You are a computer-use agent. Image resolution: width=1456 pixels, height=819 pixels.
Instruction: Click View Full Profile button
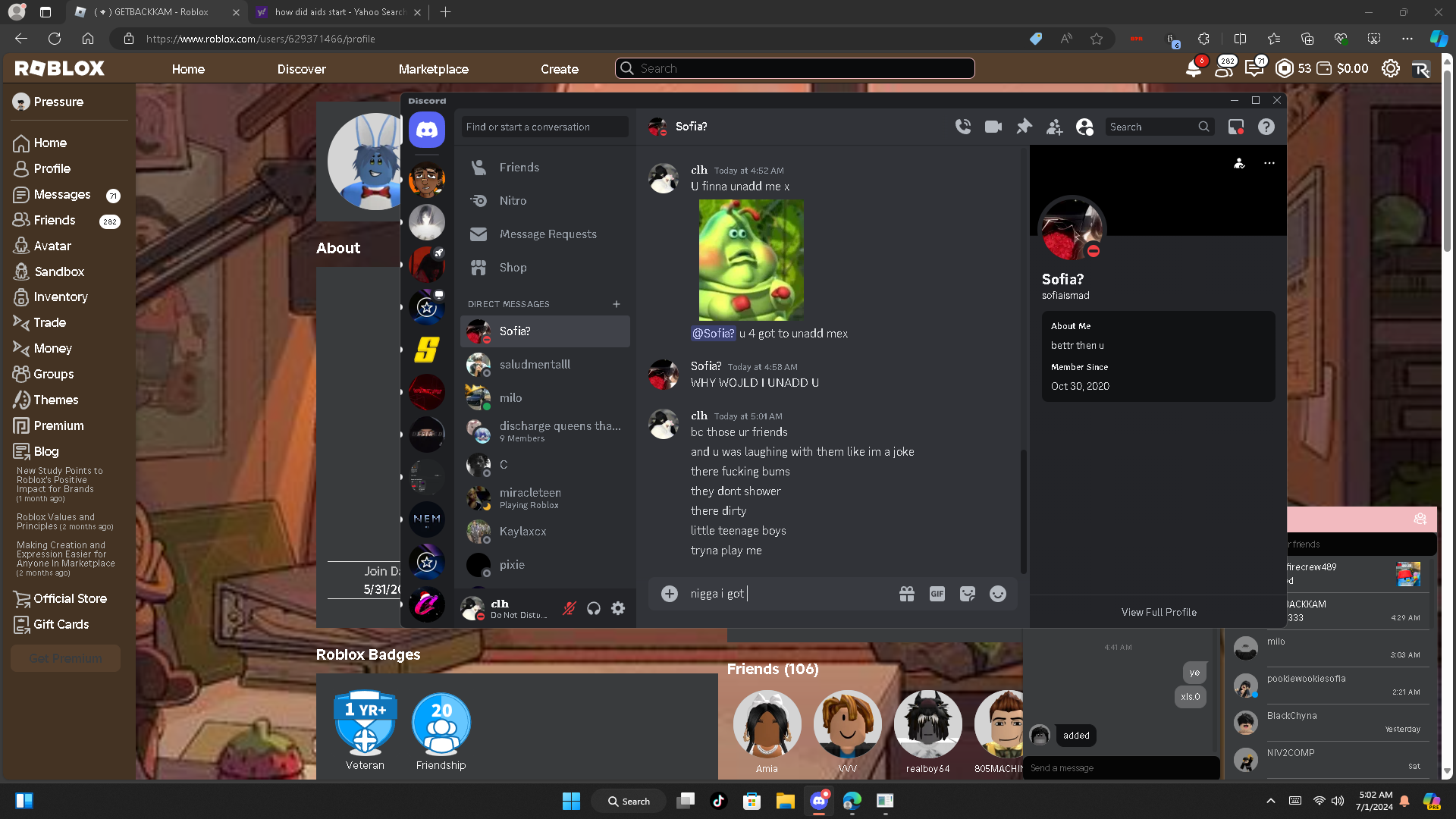[1159, 612]
